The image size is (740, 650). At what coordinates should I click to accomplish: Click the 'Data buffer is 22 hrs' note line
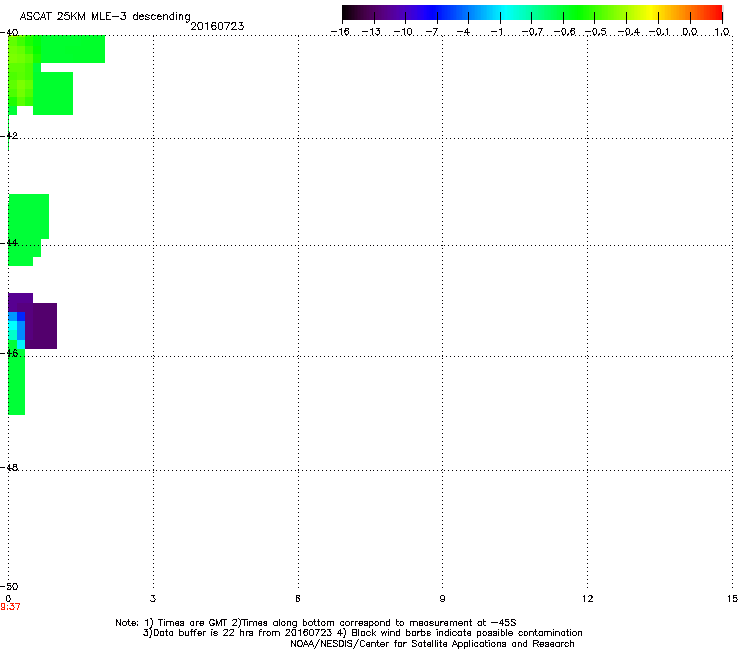362,633
